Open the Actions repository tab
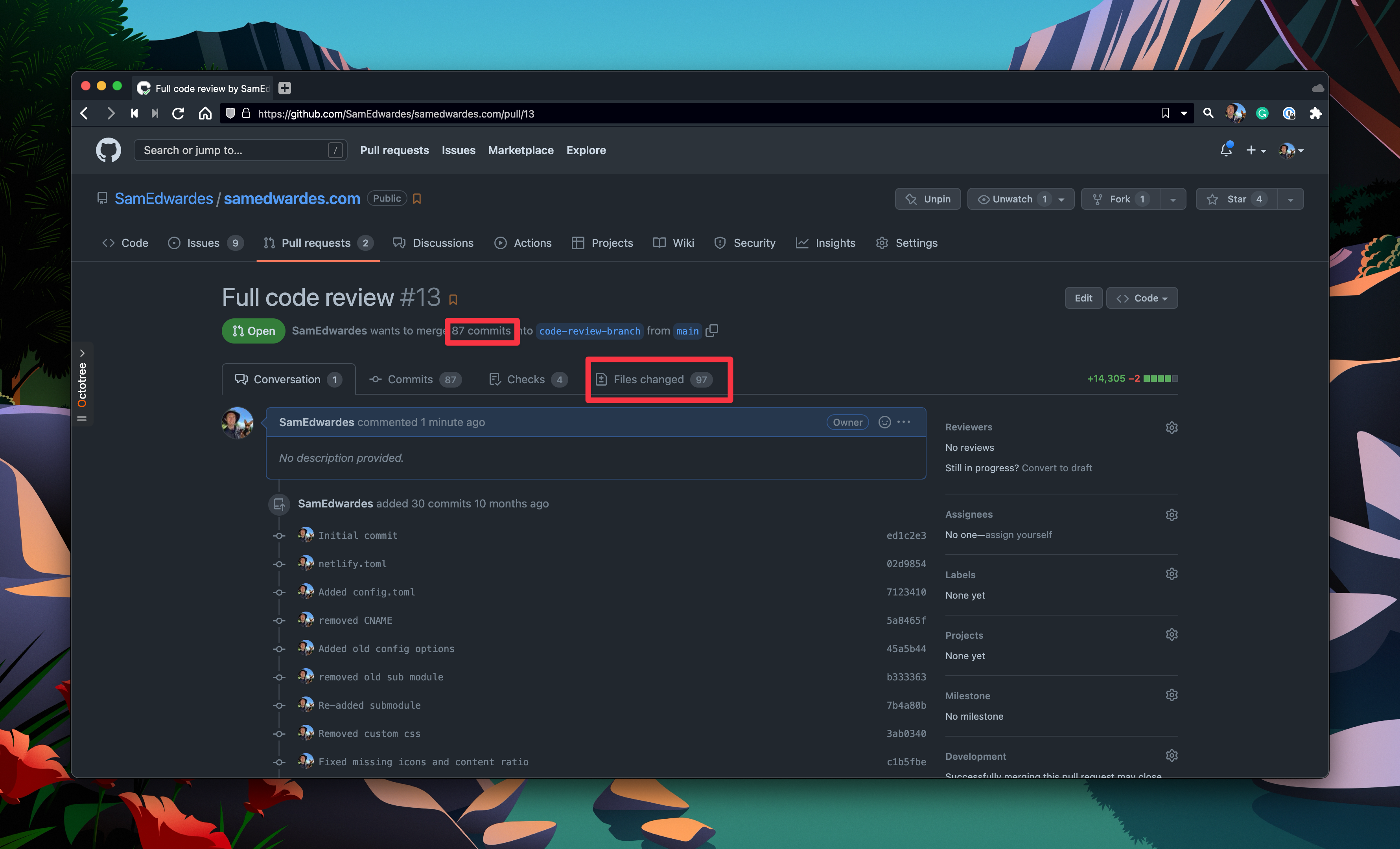This screenshot has width=1400, height=849. click(533, 243)
